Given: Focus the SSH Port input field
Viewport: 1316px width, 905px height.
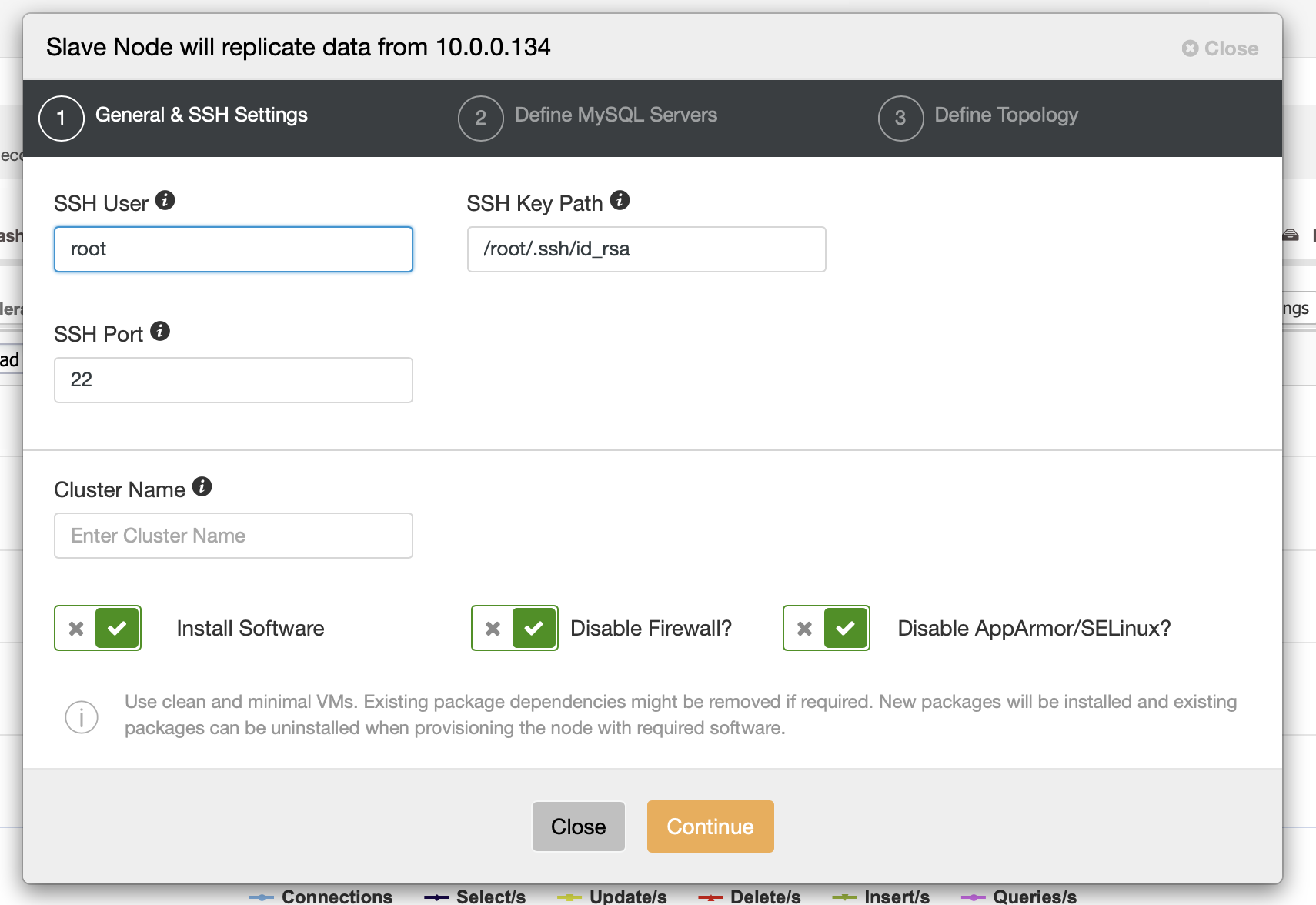Looking at the screenshot, I should [x=233, y=380].
